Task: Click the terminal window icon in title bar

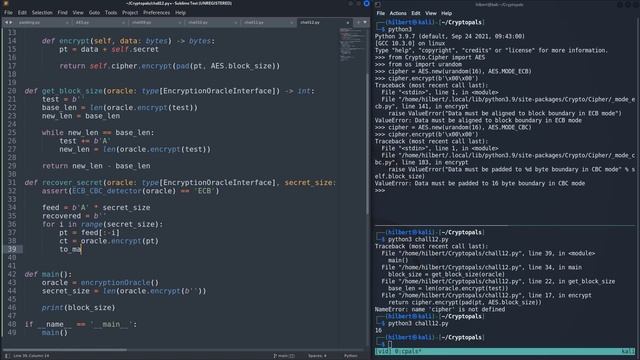Action: point(378,4)
